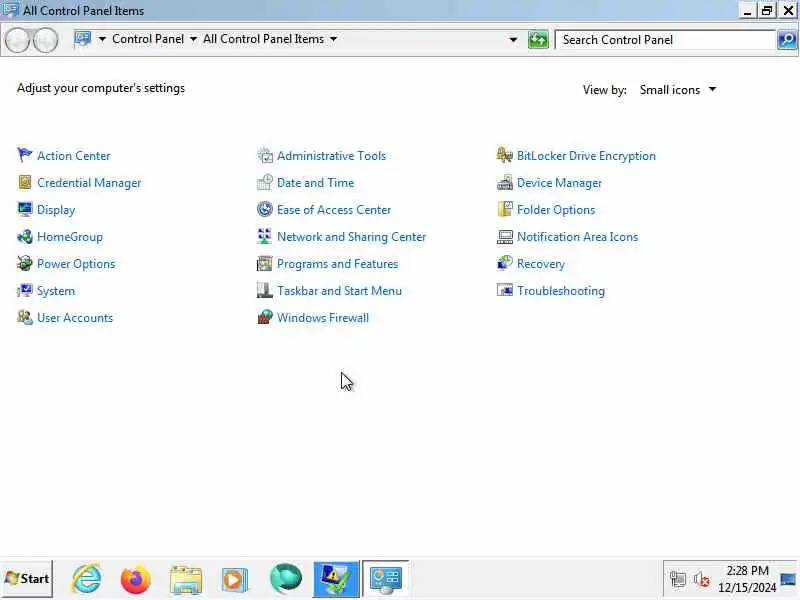Open the Display settings link
The height and width of the screenshot is (600, 800).
[56, 210]
